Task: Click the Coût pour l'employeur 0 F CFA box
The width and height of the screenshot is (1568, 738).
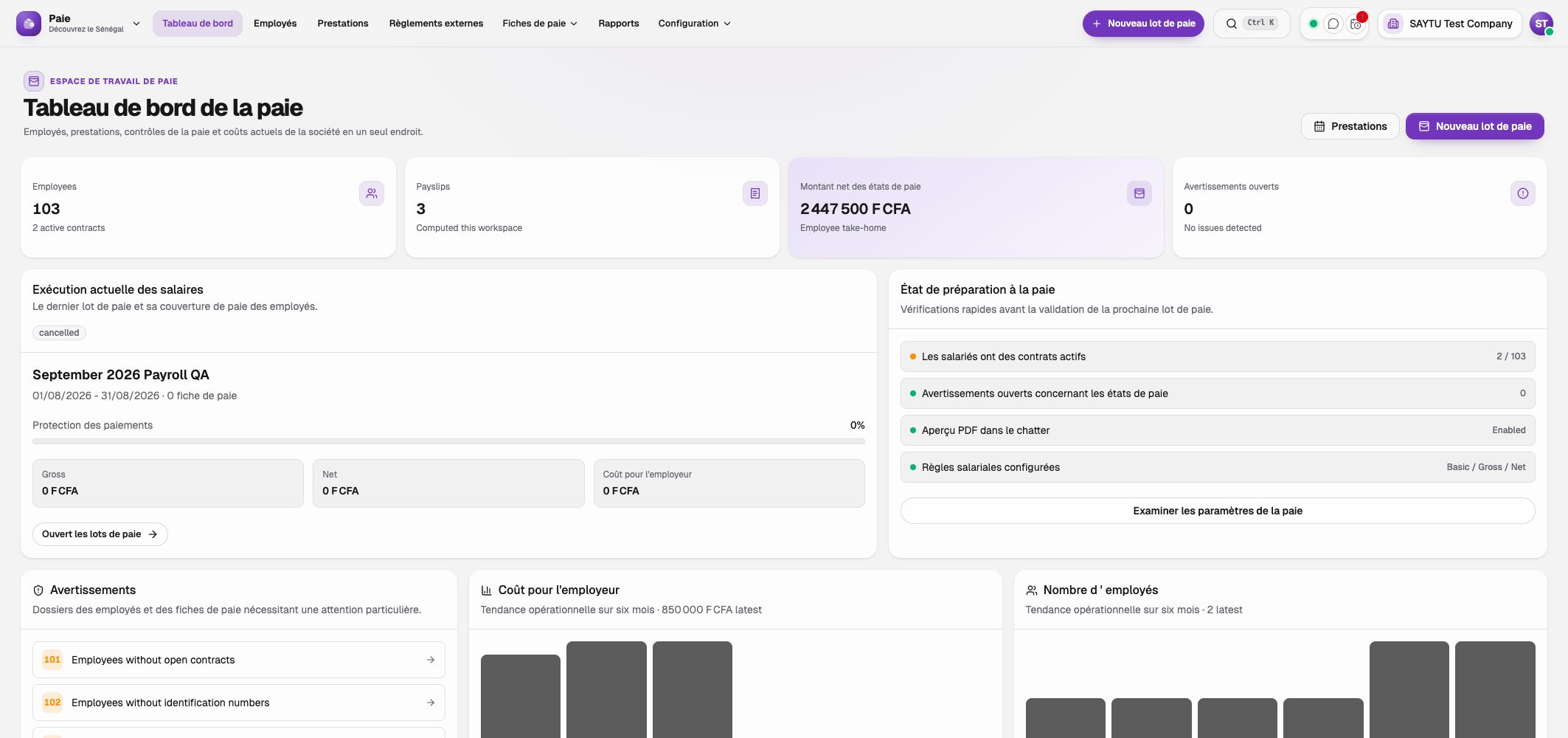Action: (x=729, y=483)
